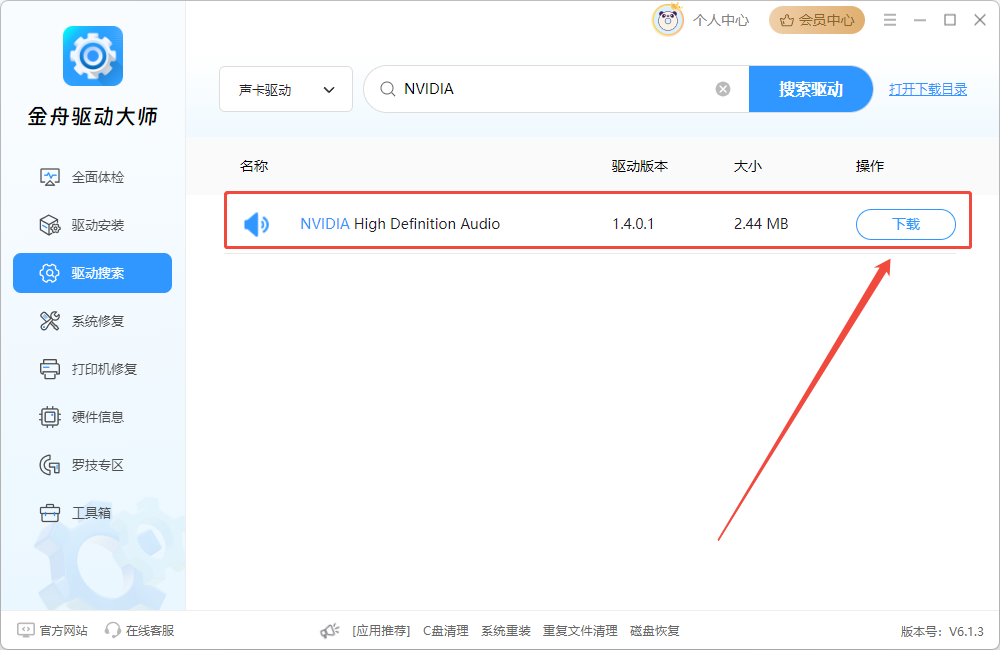1000x650 pixels.
Task: Click the 打开下载目录 link
Action: [x=928, y=89]
